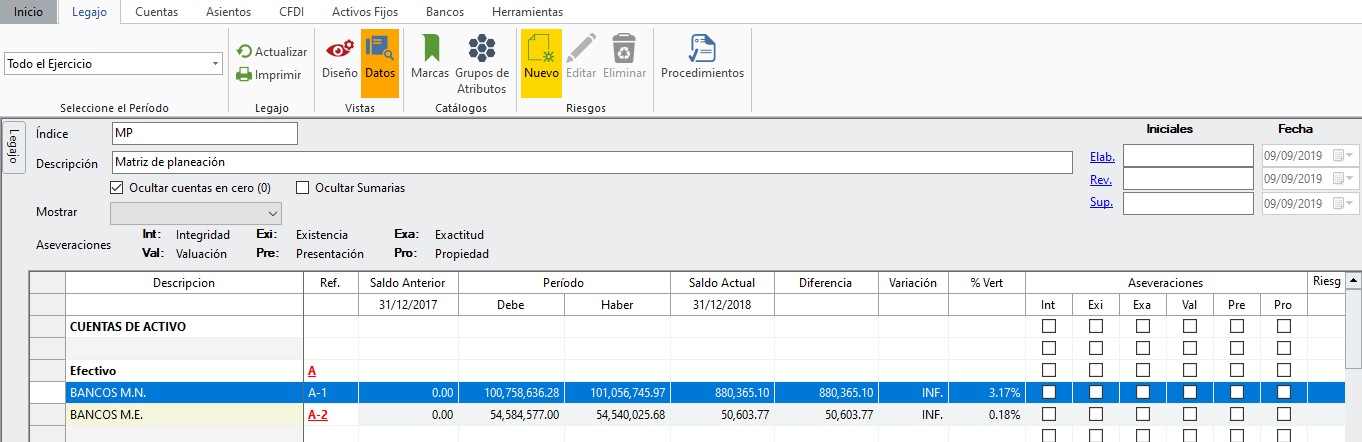Viewport: 1362px width, 442px height.
Task: Switch to the Activos Fijos tab
Action: (x=364, y=12)
